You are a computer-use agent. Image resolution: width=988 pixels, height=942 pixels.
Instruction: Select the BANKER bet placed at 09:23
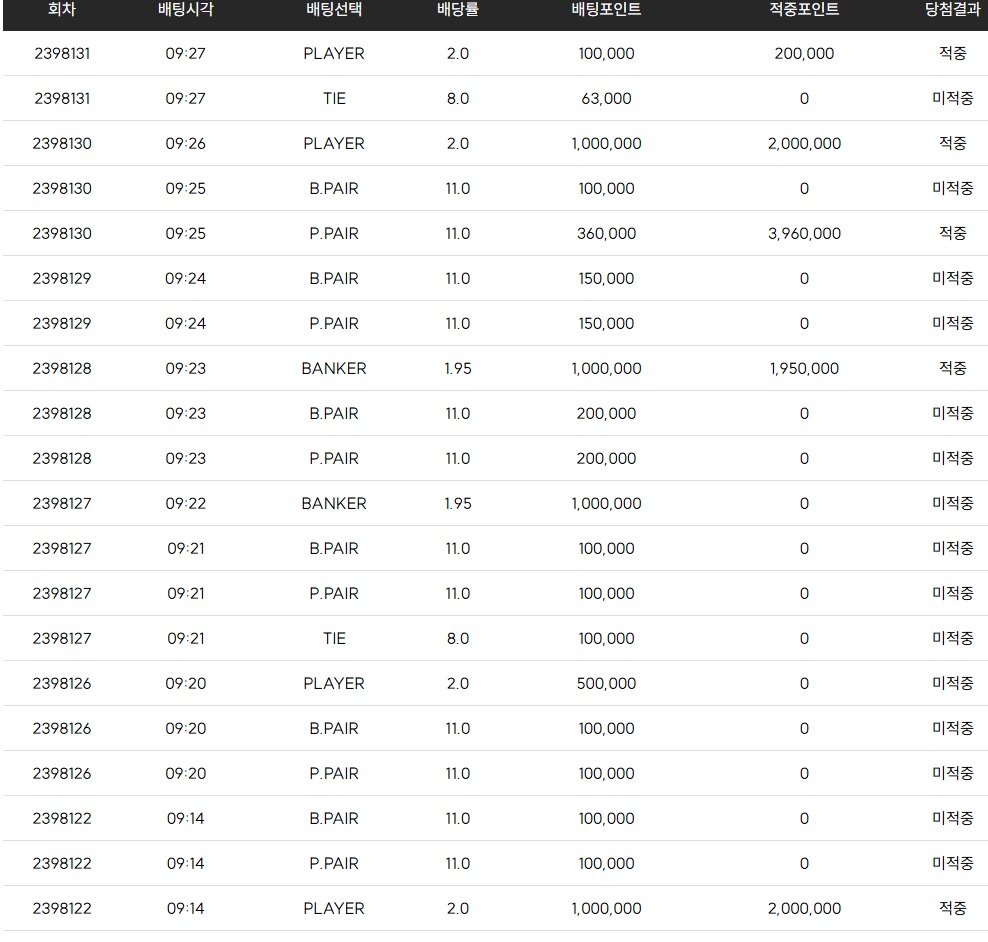pyautogui.click(x=334, y=369)
